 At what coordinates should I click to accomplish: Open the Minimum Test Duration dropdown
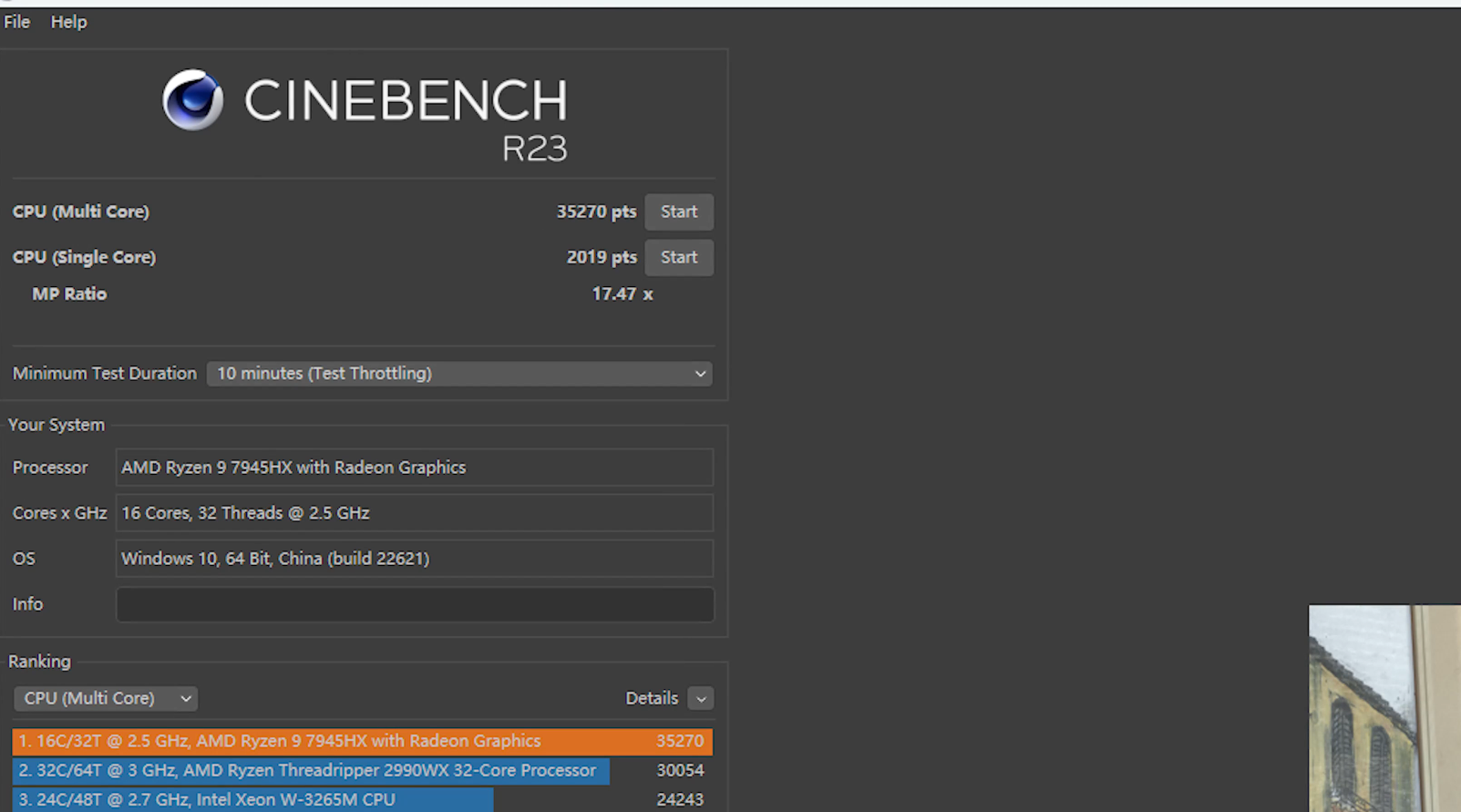[x=459, y=374]
